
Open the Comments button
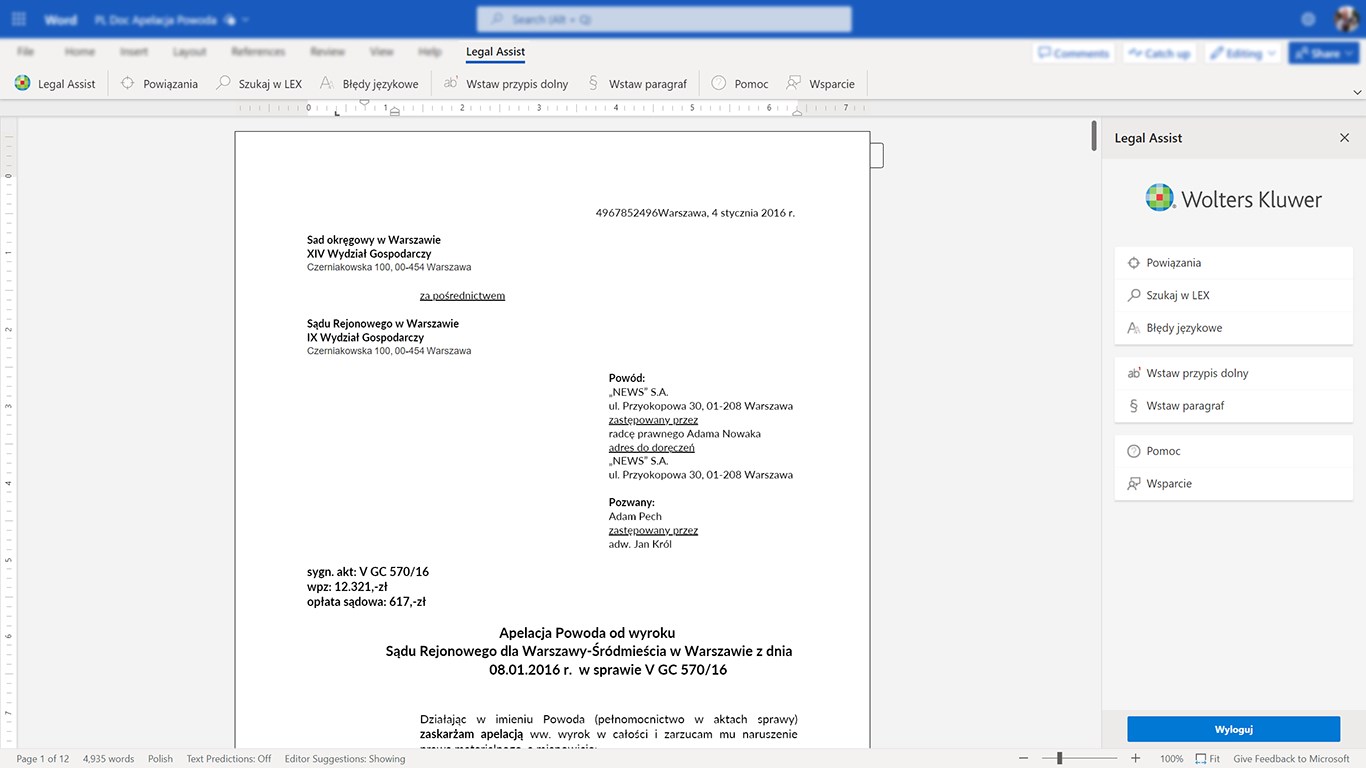point(1073,53)
